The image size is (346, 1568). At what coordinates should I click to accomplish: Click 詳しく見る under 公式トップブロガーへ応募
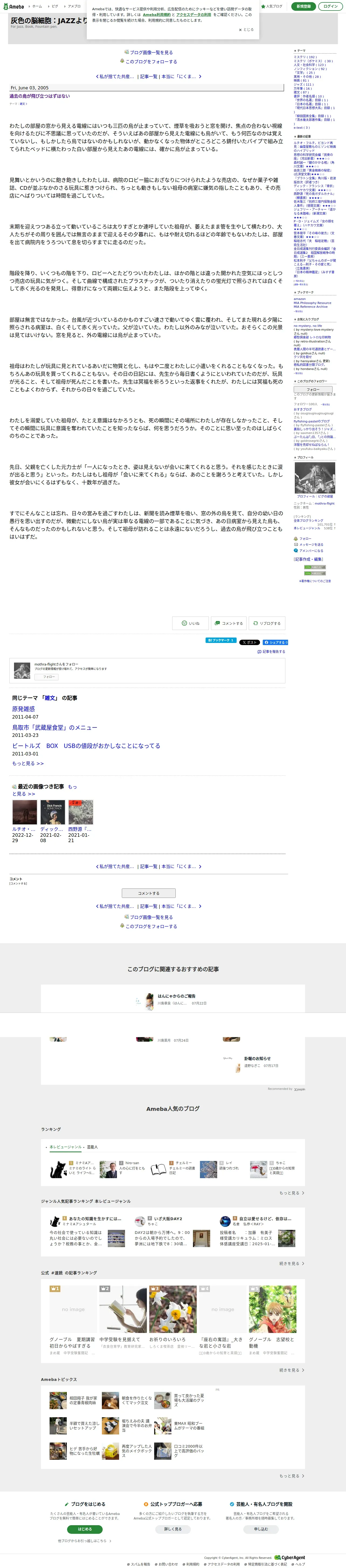[x=172, y=1529]
